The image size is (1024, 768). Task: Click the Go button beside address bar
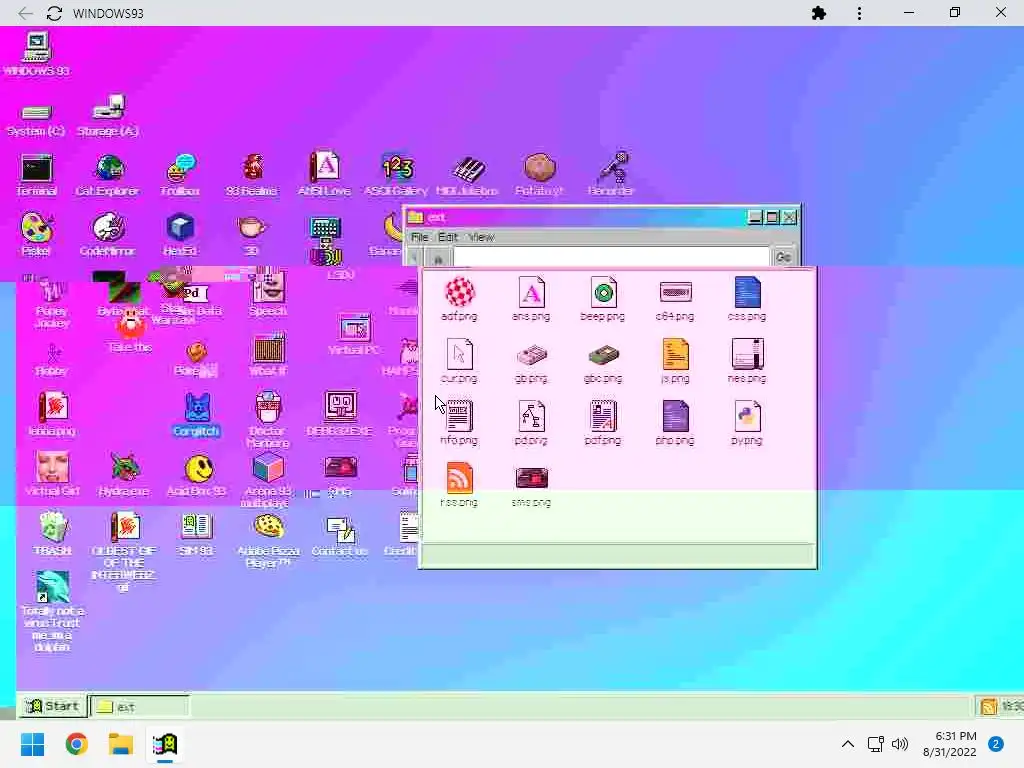click(784, 257)
